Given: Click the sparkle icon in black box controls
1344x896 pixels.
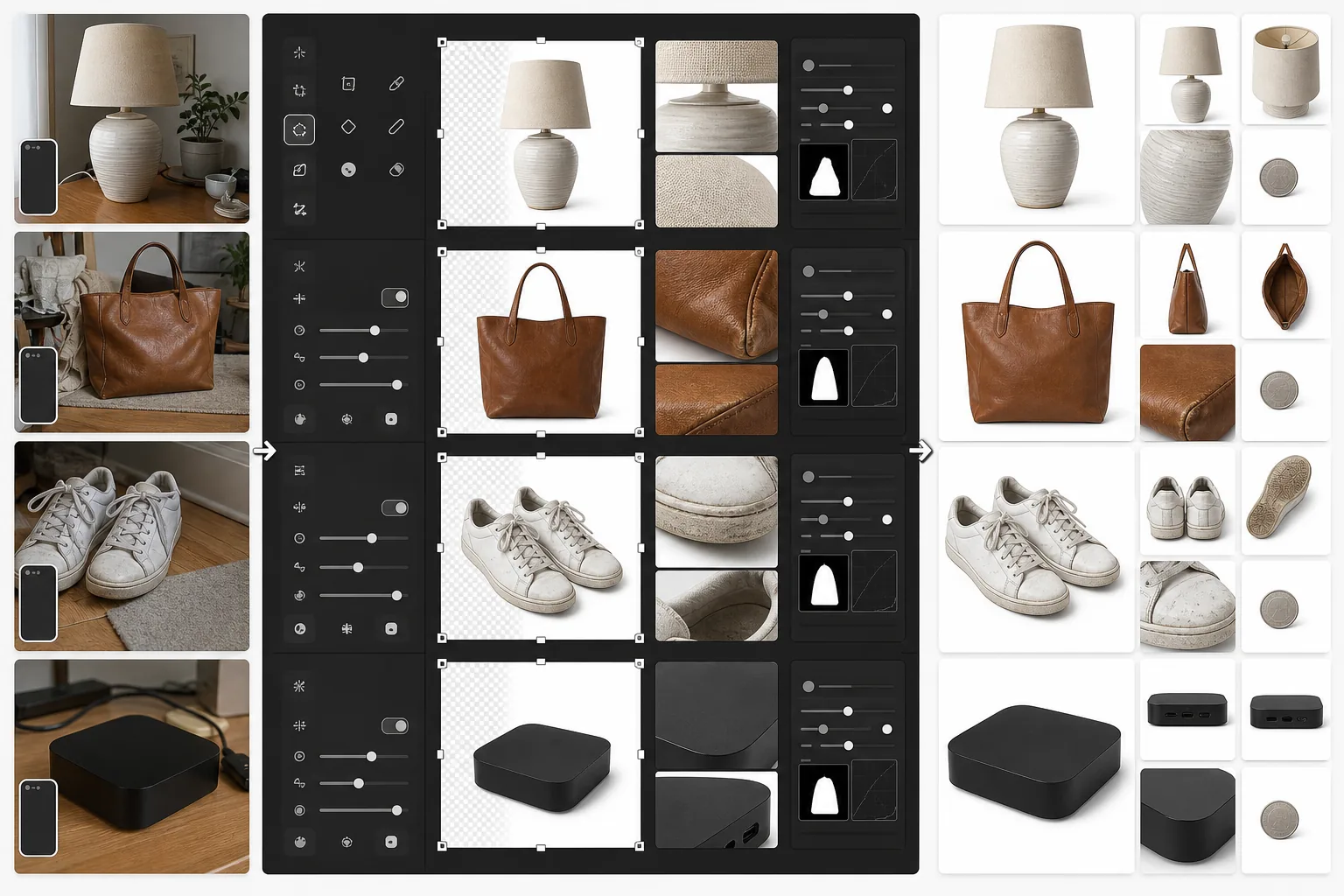Looking at the screenshot, I should [299, 686].
